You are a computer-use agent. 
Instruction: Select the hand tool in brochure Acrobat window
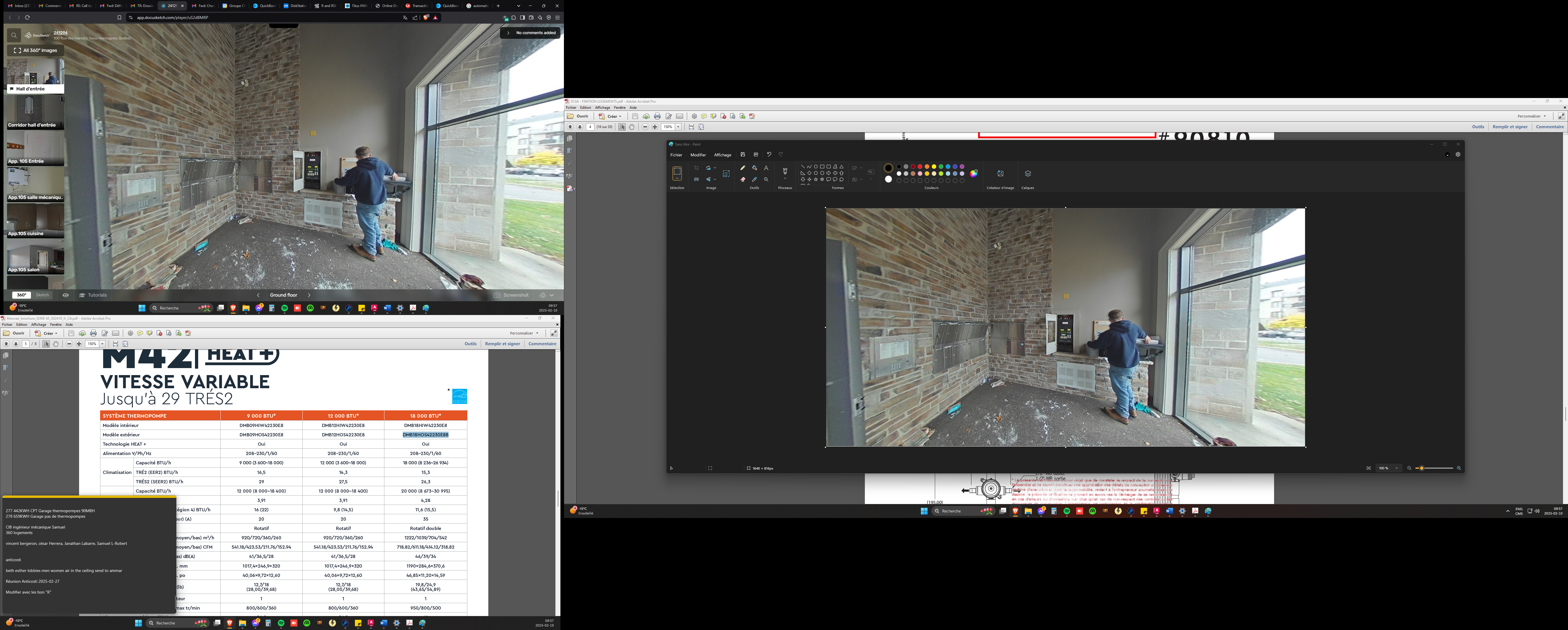click(x=55, y=344)
